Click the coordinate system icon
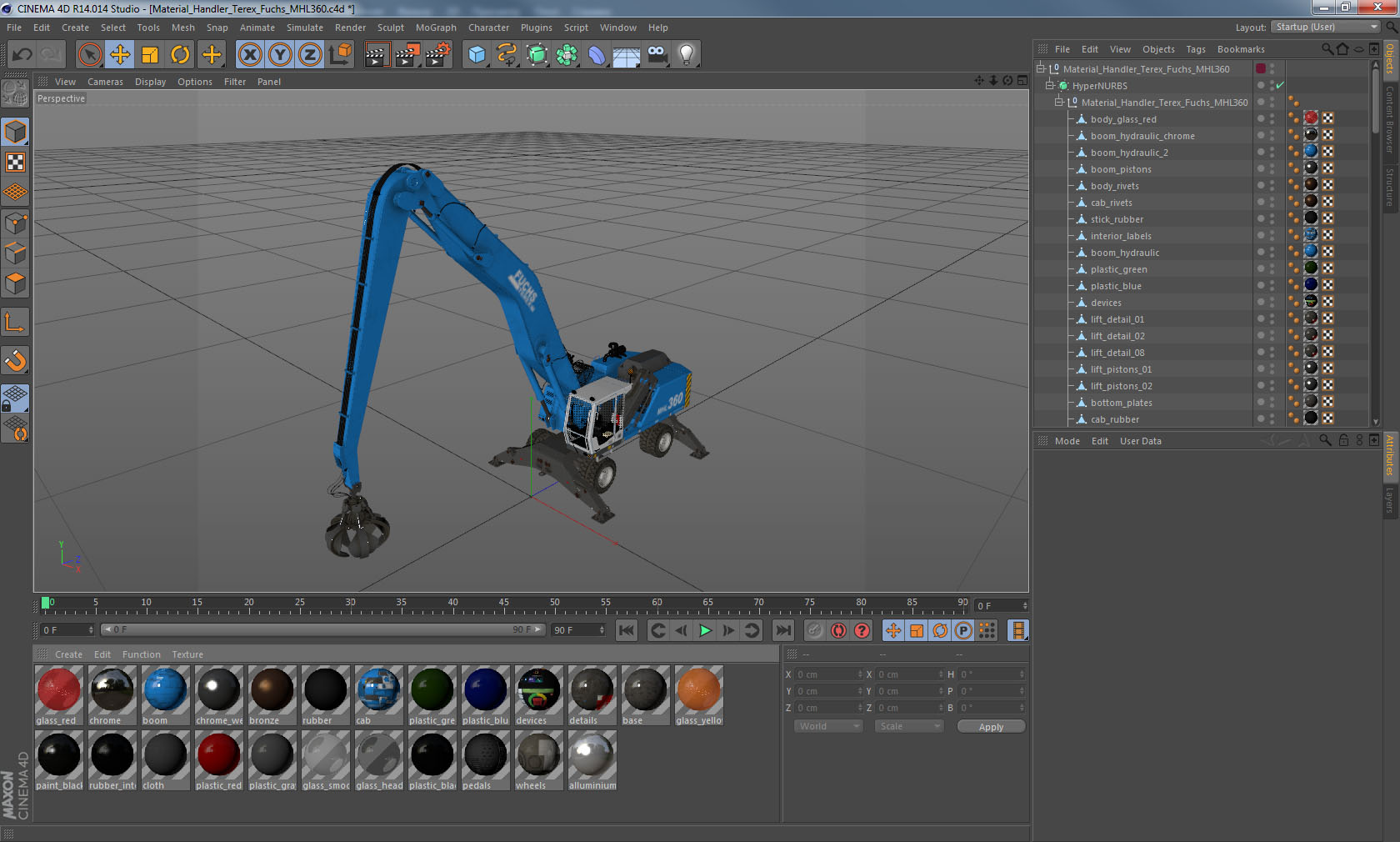The height and width of the screenshot is (842, 1400). pos(340,55)
